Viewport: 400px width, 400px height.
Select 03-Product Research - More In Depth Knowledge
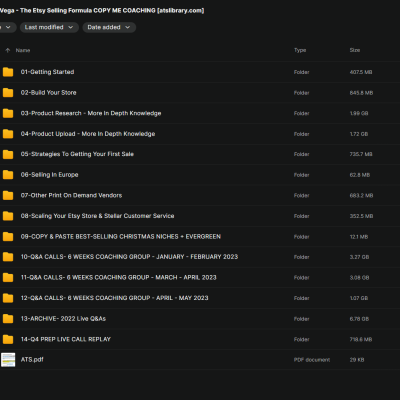point(91,113)
